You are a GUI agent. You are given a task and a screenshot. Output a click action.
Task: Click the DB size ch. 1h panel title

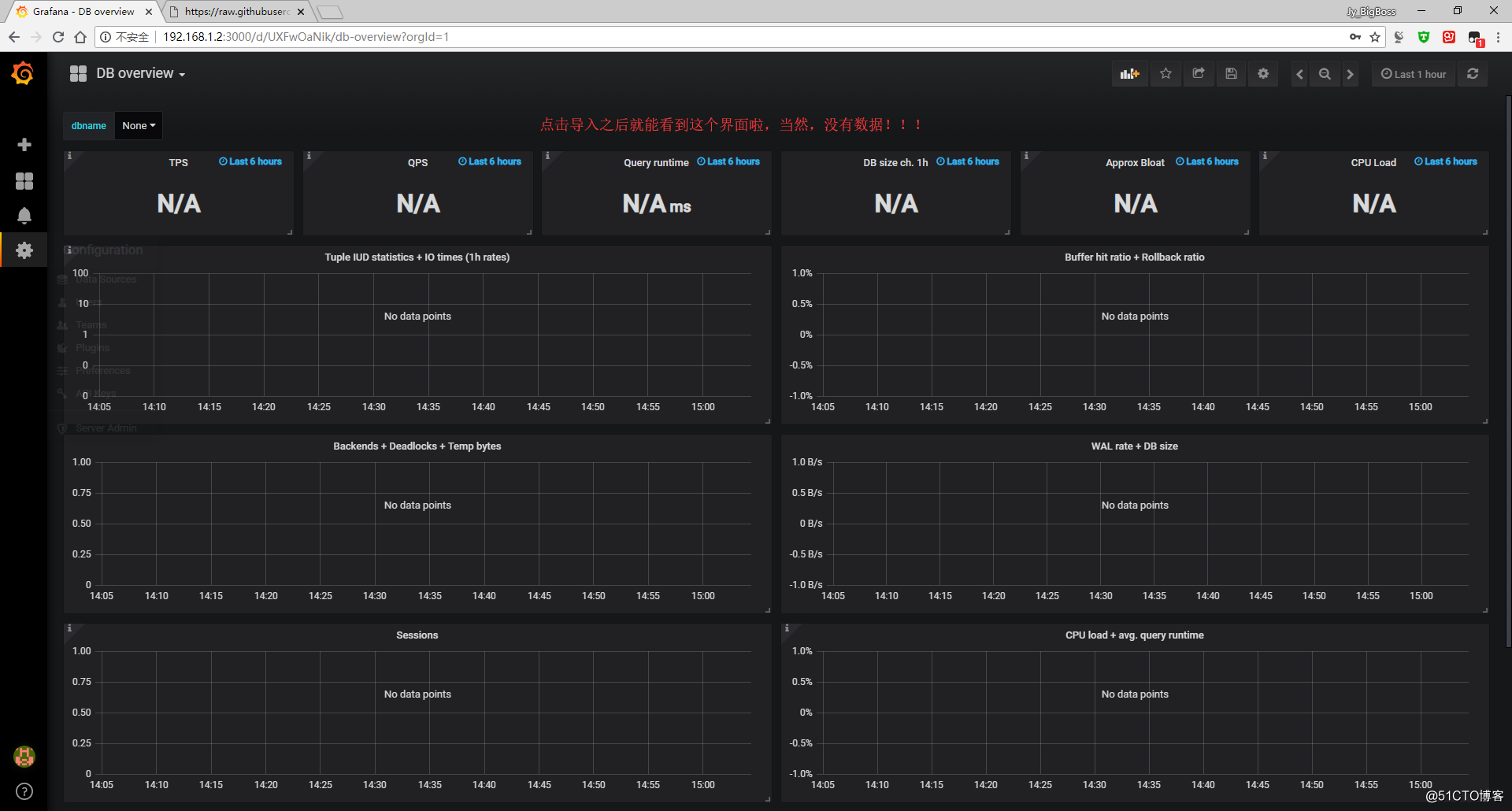pyautogui.click(x=895, y=163)
